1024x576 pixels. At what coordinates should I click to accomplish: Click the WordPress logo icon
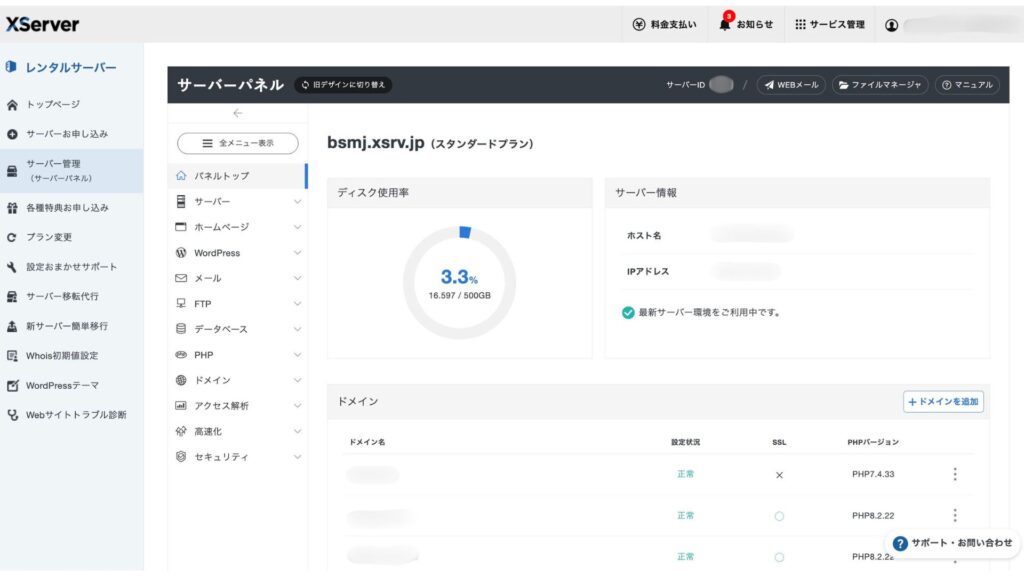(181, 253)
